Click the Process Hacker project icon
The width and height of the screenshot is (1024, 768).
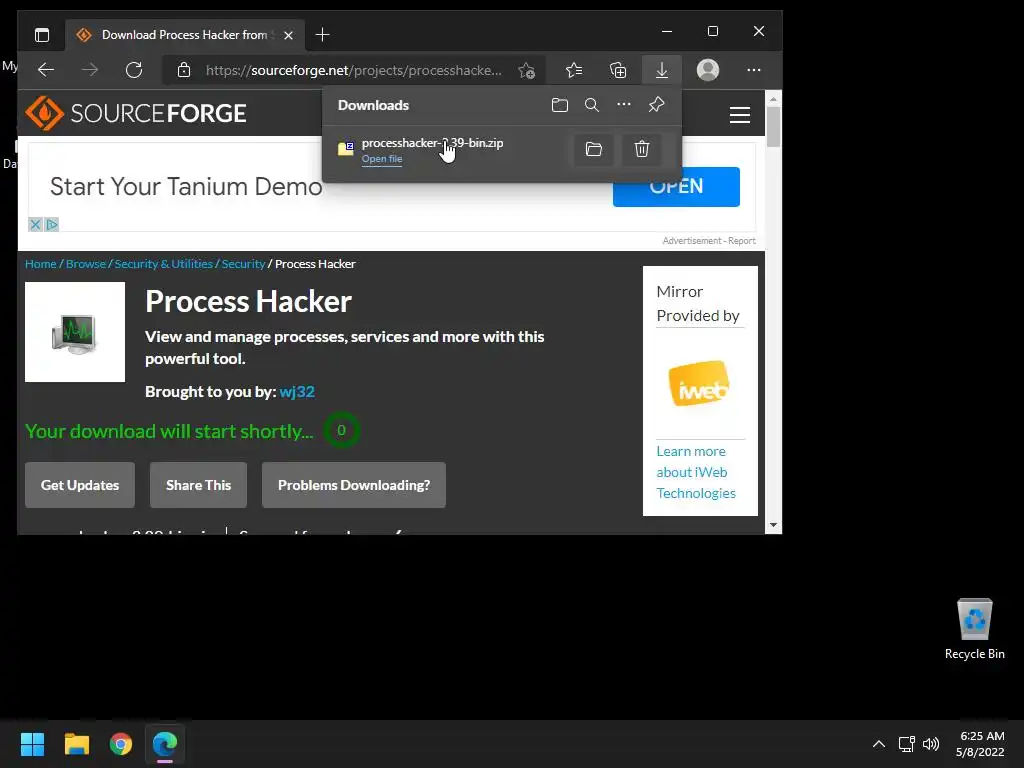click(x=75, y=332)
